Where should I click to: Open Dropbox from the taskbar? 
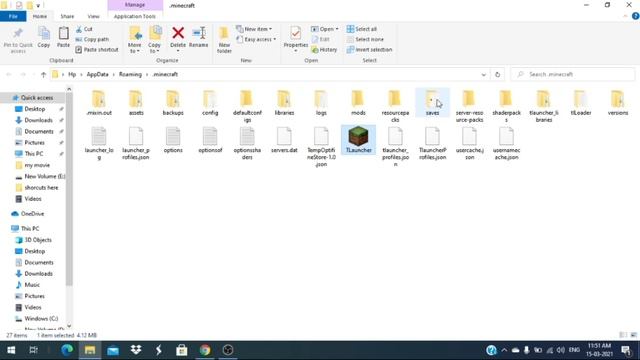(136, 350)
